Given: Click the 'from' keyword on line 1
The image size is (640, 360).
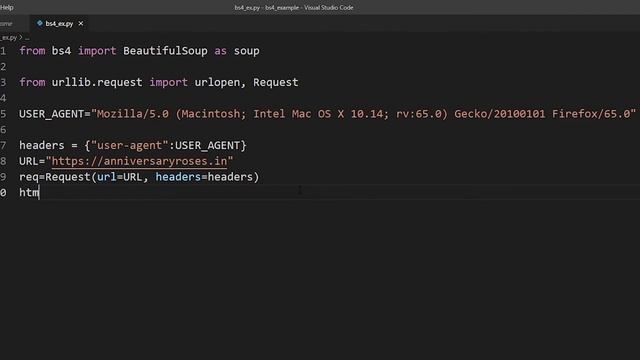Looking at the screenshot, I should click(x=32, y=51).
